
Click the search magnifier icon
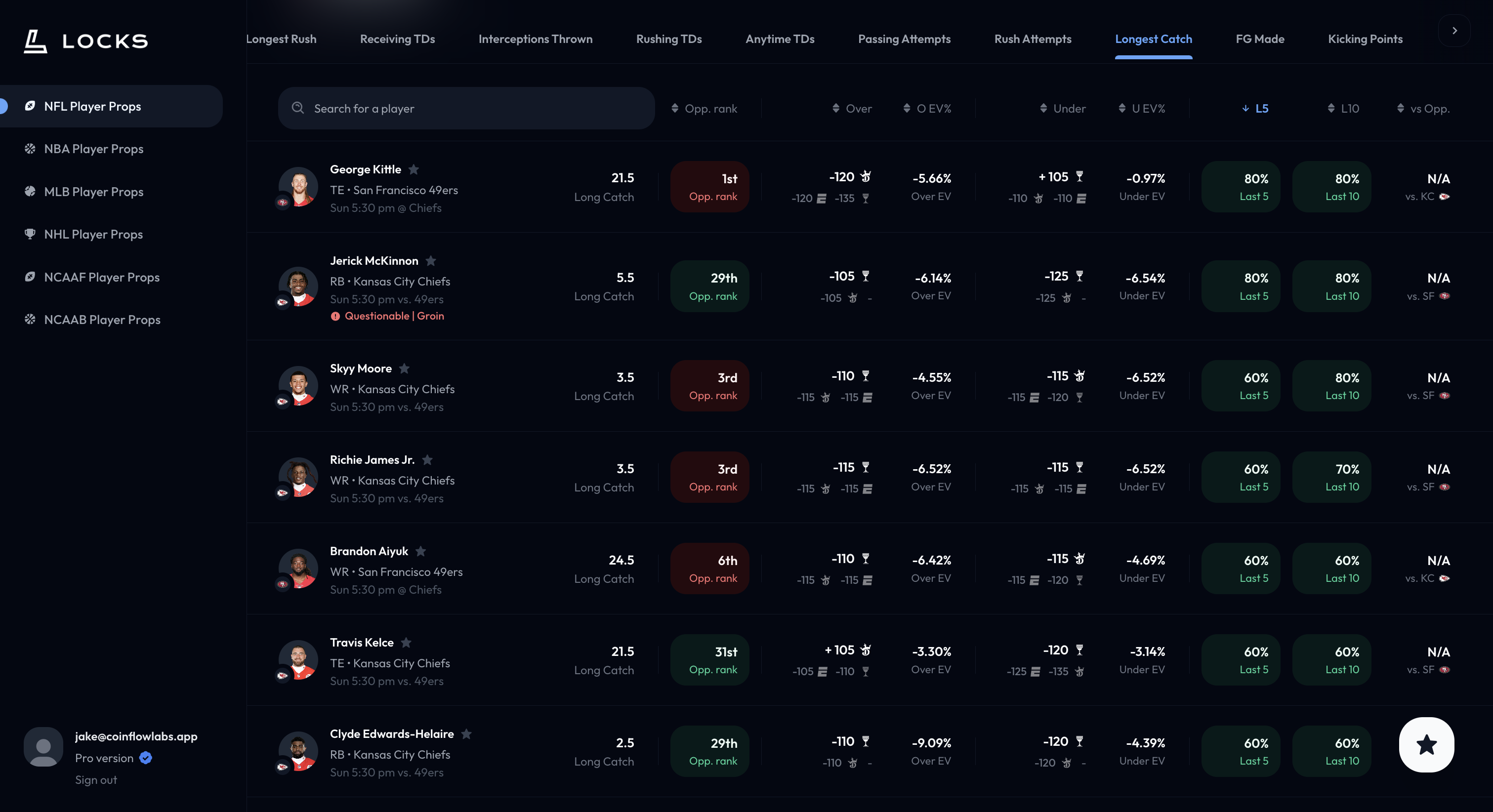click(x=298, y=108)
